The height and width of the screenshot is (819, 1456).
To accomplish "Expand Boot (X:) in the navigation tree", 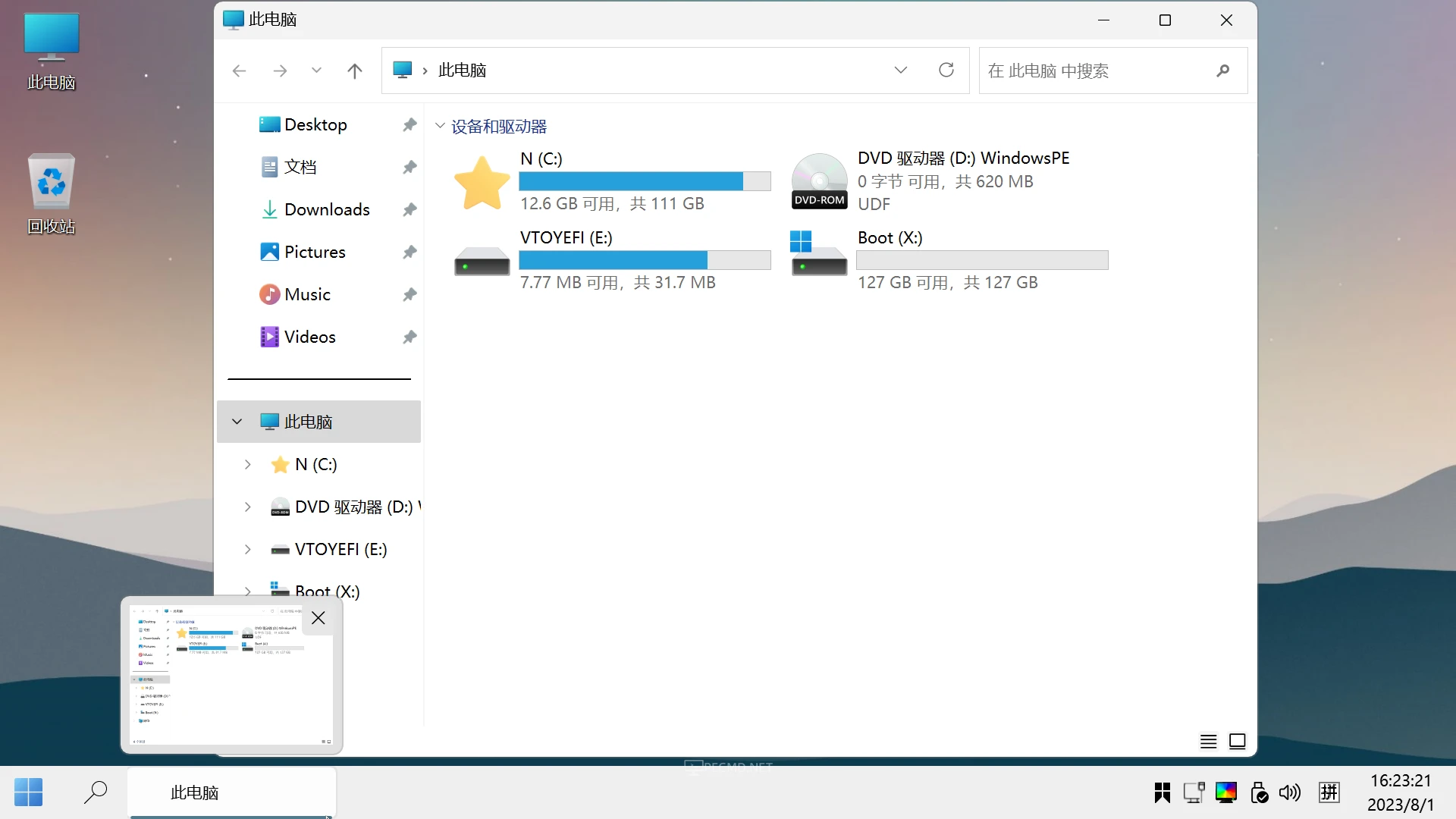I will [247, 590].
